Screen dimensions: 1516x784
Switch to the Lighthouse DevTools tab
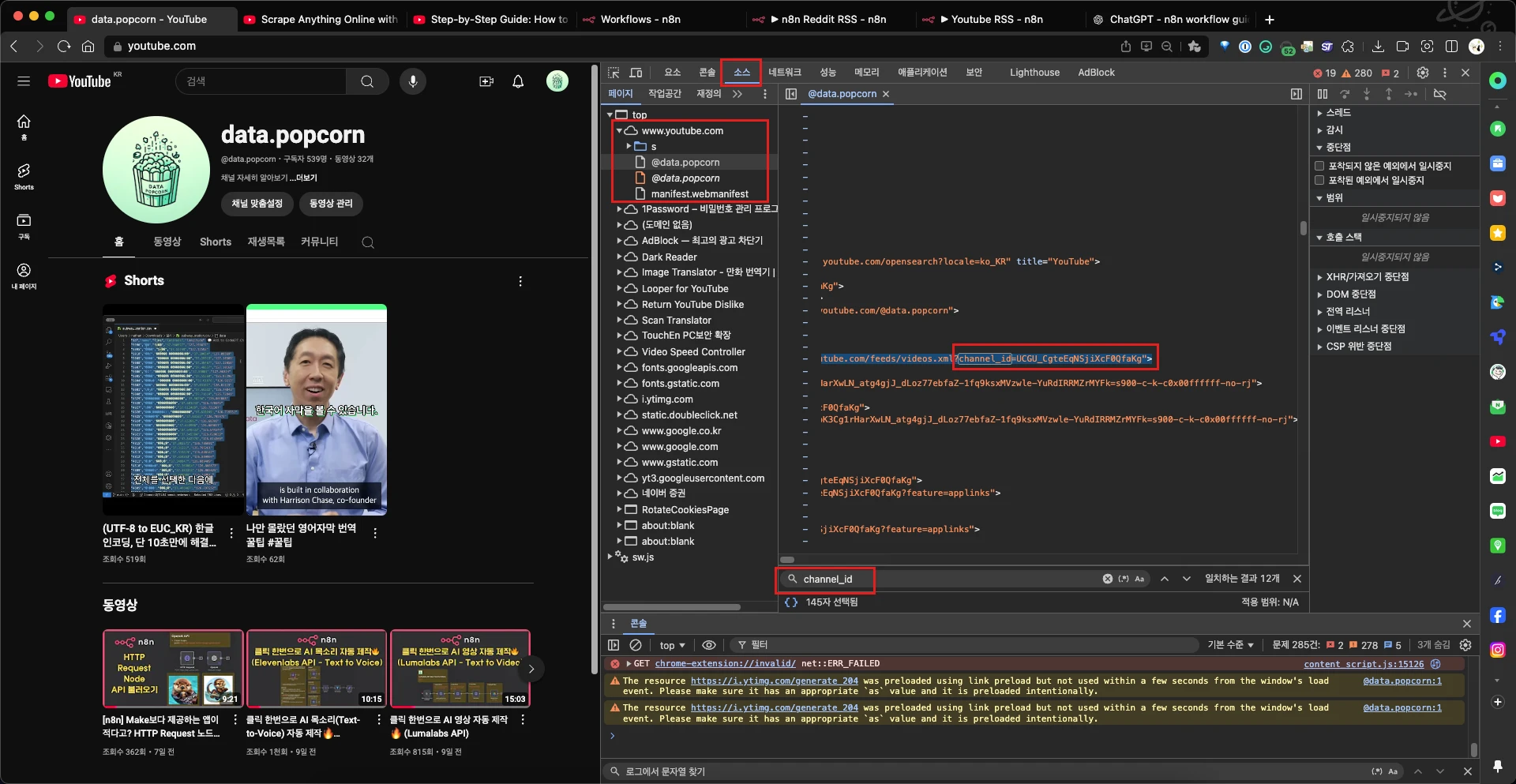pos(1034,73)
